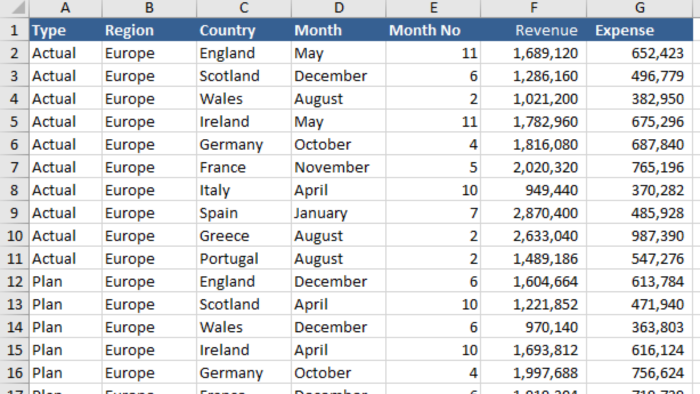
Task: Select expense value 382,950
Action: click(x=640, y=99)
